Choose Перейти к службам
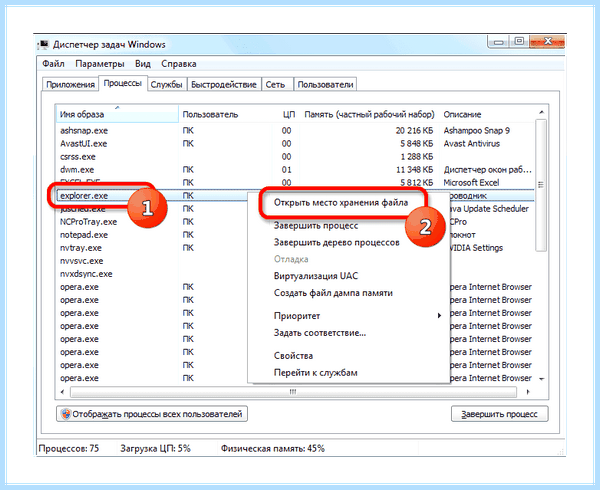Image resolution: width=600 pixels, height=490 pixels. [x=315, y=373]
